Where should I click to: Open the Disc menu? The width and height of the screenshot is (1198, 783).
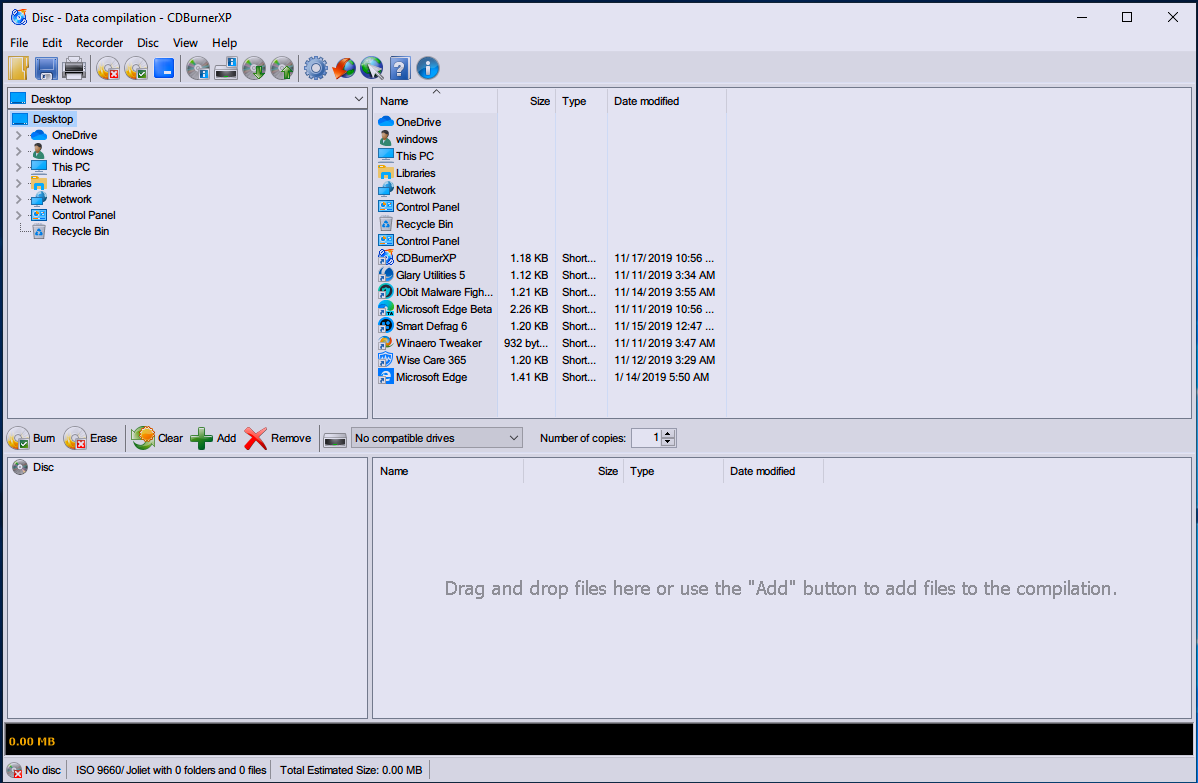coord(148,43)
